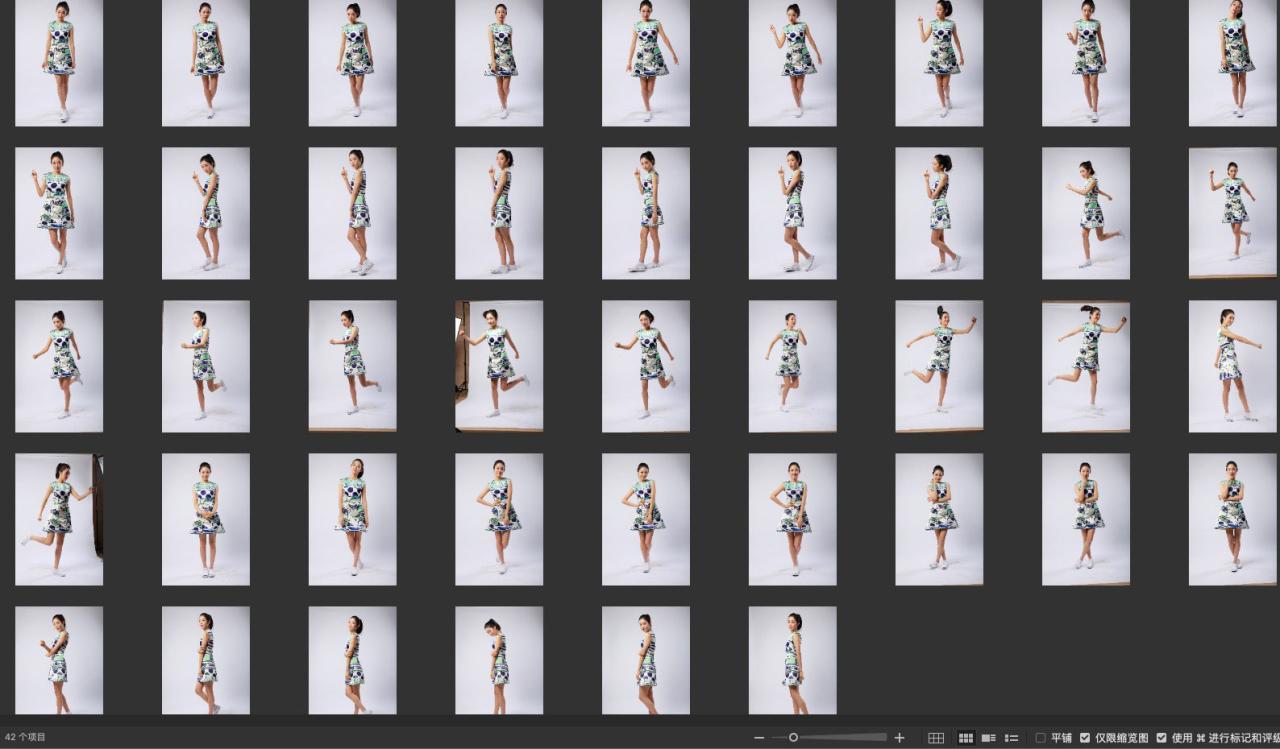This screenshot has height=749, width=1280.
Task: Select bottom-row thumbnail with model looking down
Action: click(499, 660)
